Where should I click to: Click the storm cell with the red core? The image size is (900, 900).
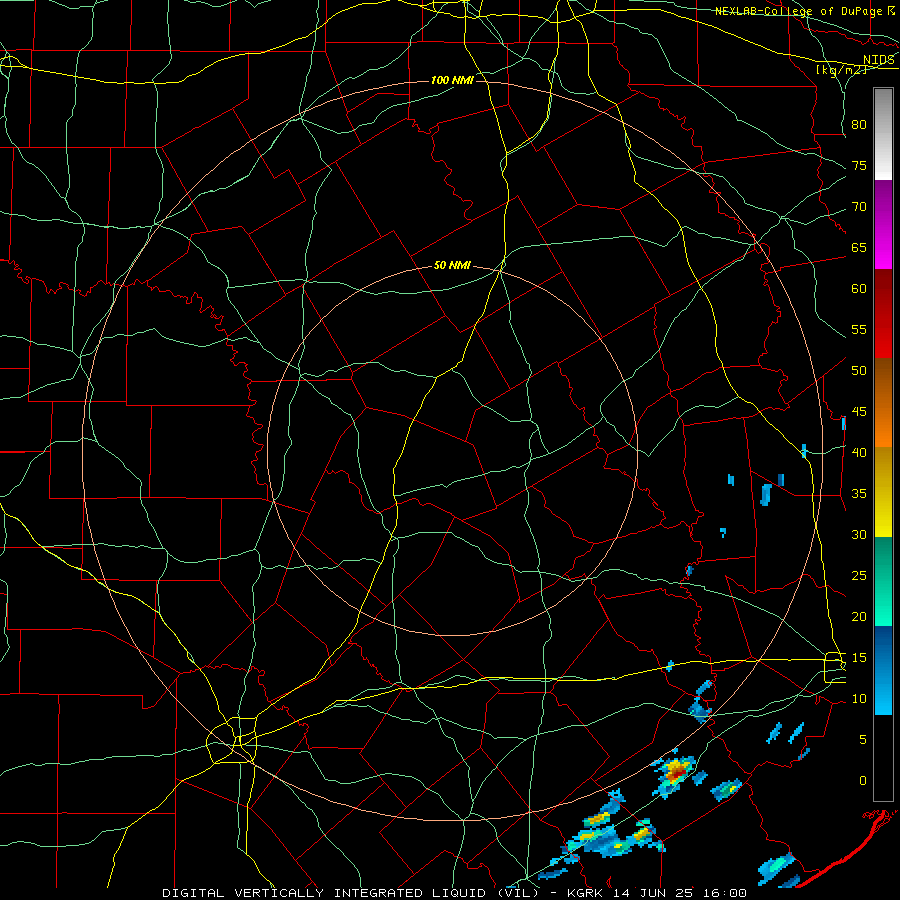(676, 772)
